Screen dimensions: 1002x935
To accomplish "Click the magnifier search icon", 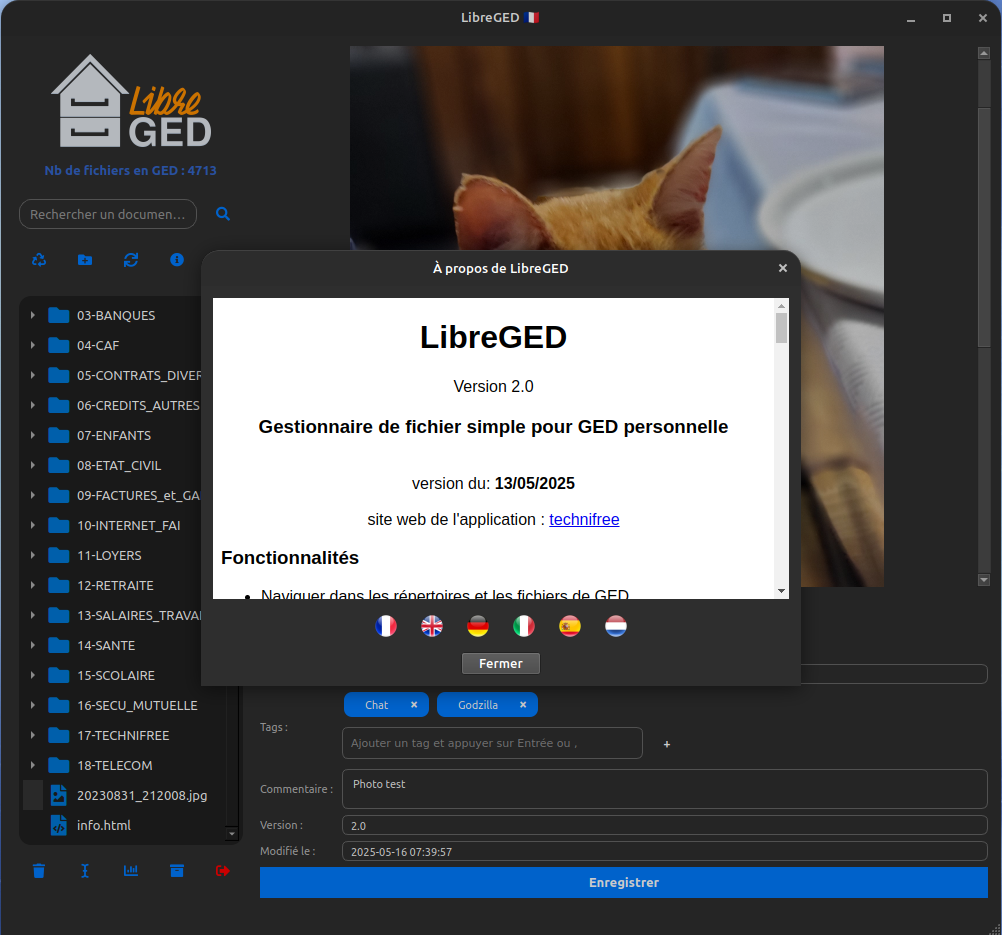I will click(223, 214).
